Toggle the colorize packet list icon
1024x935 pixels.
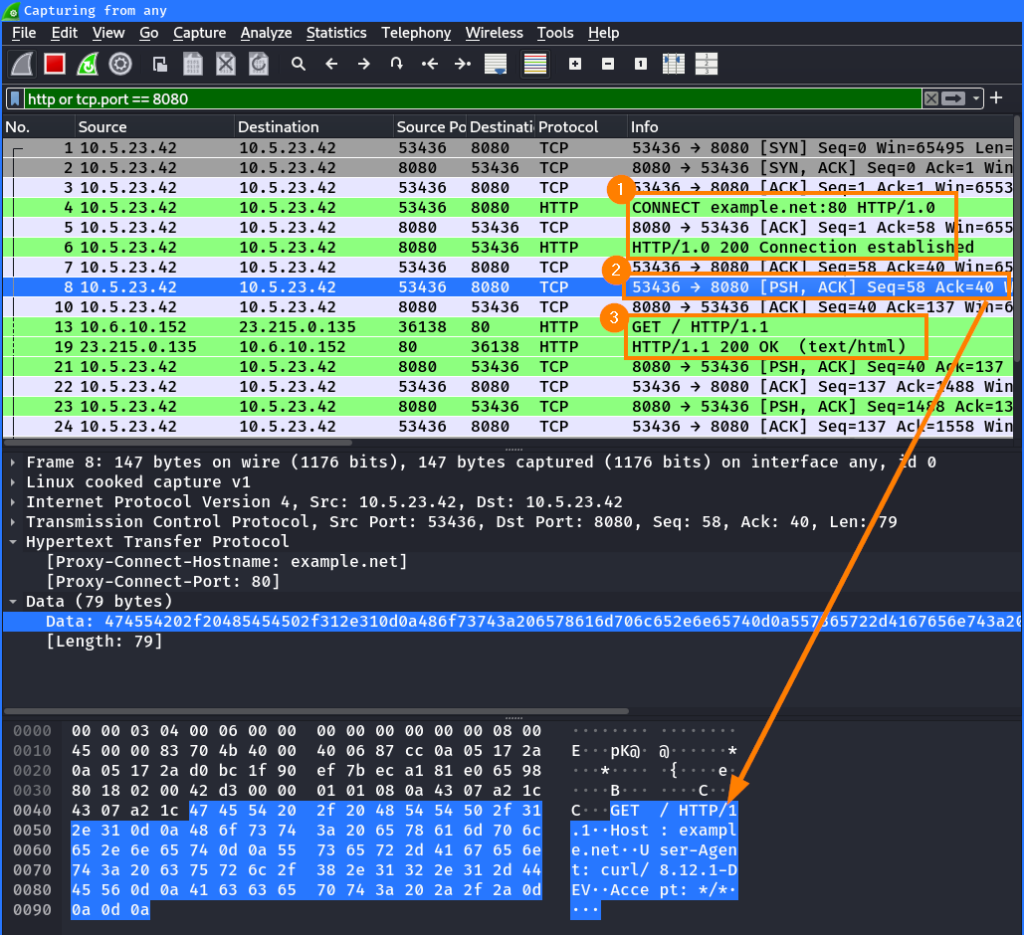tap(535, 64)
